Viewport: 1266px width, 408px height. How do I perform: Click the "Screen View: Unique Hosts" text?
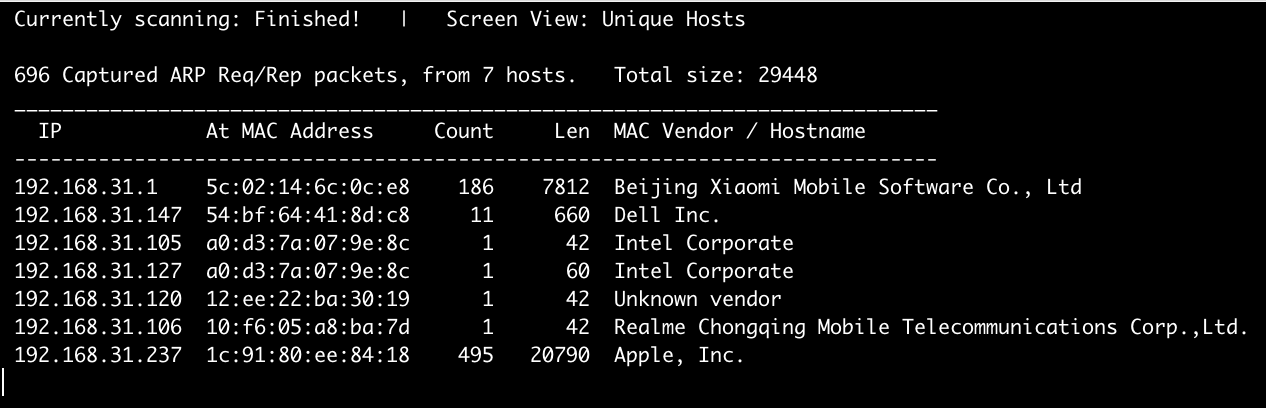pyautogui.click(x=595, y=19)
